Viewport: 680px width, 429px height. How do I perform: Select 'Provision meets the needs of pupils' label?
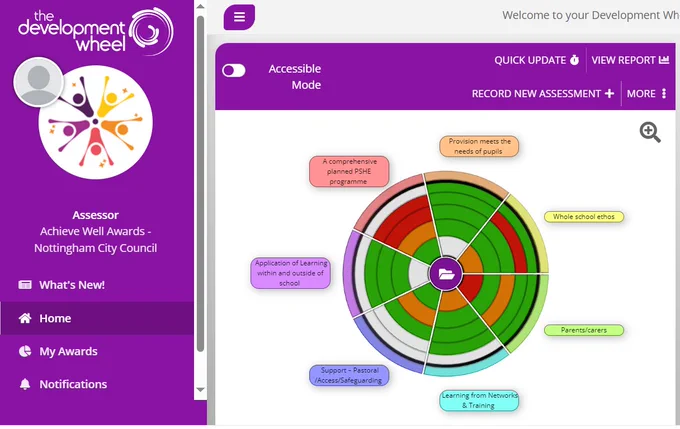point(479,146)
